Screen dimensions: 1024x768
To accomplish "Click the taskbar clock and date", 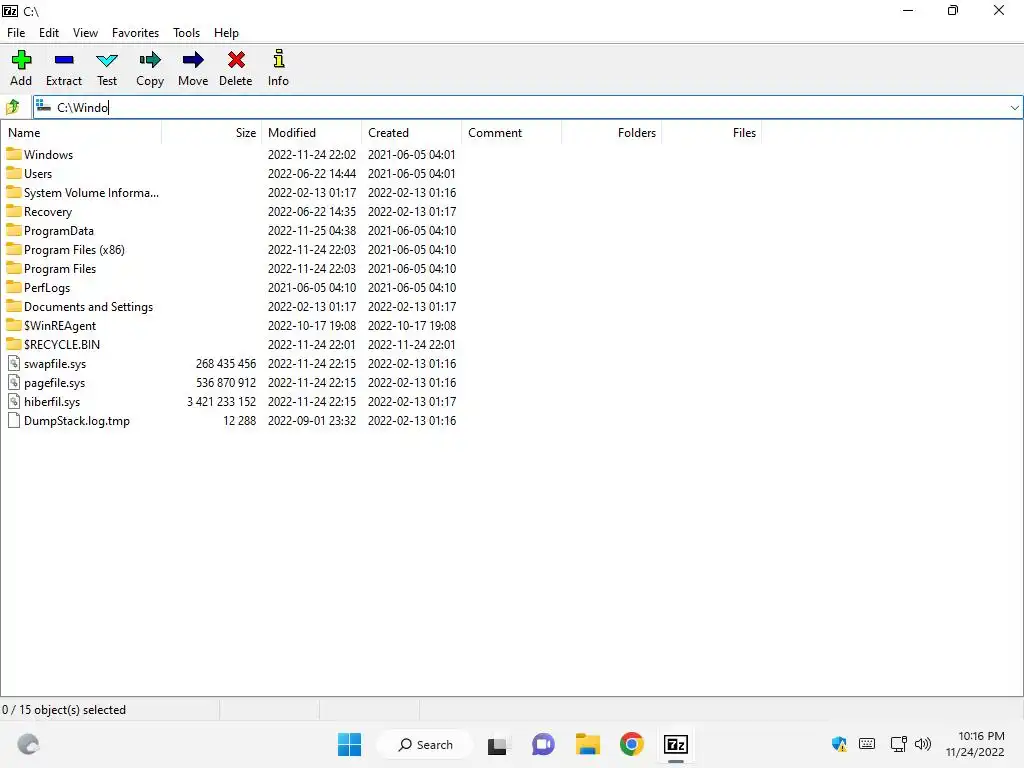I will [x=975, y=744].
